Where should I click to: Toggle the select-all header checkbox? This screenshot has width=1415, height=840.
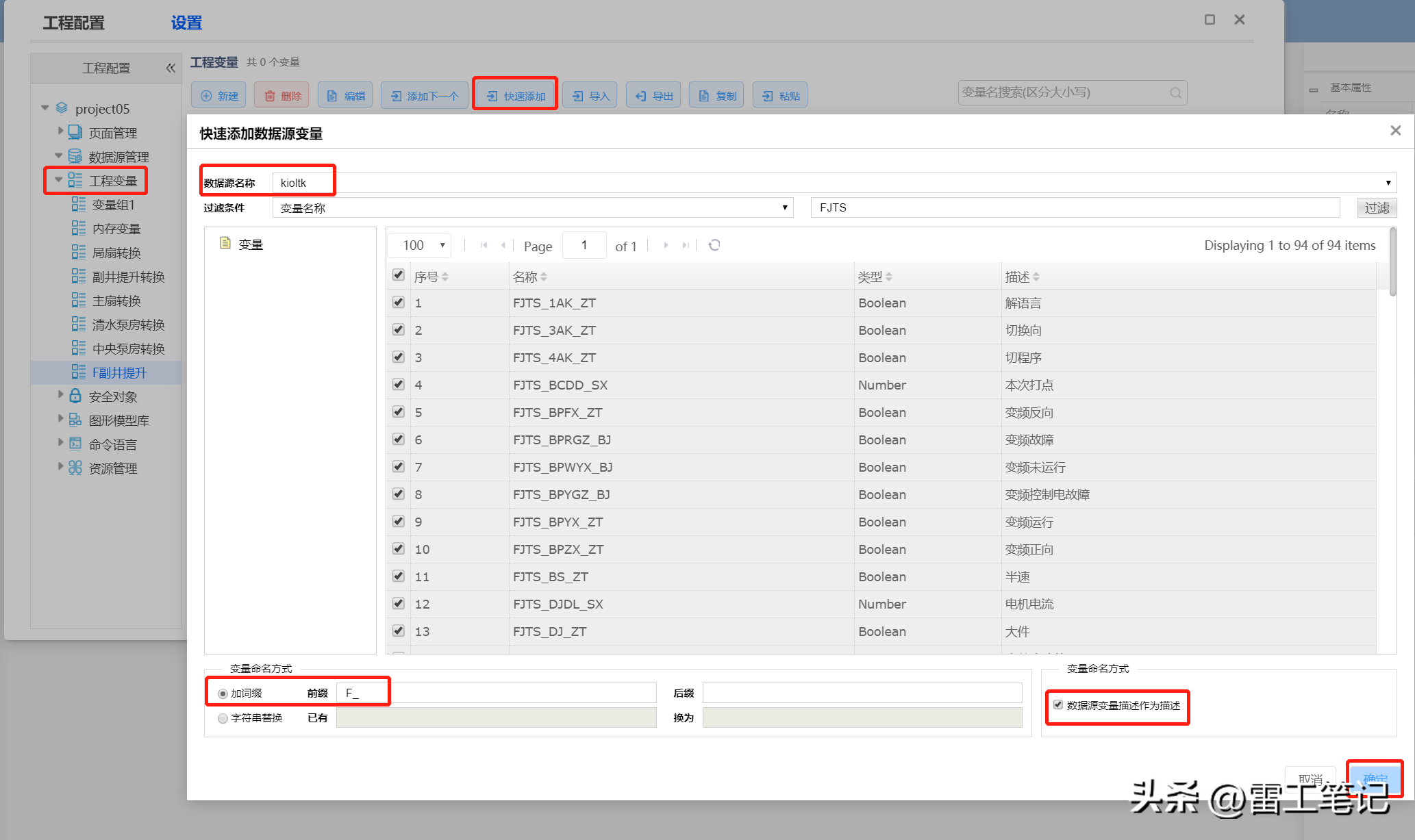(399, 275)
